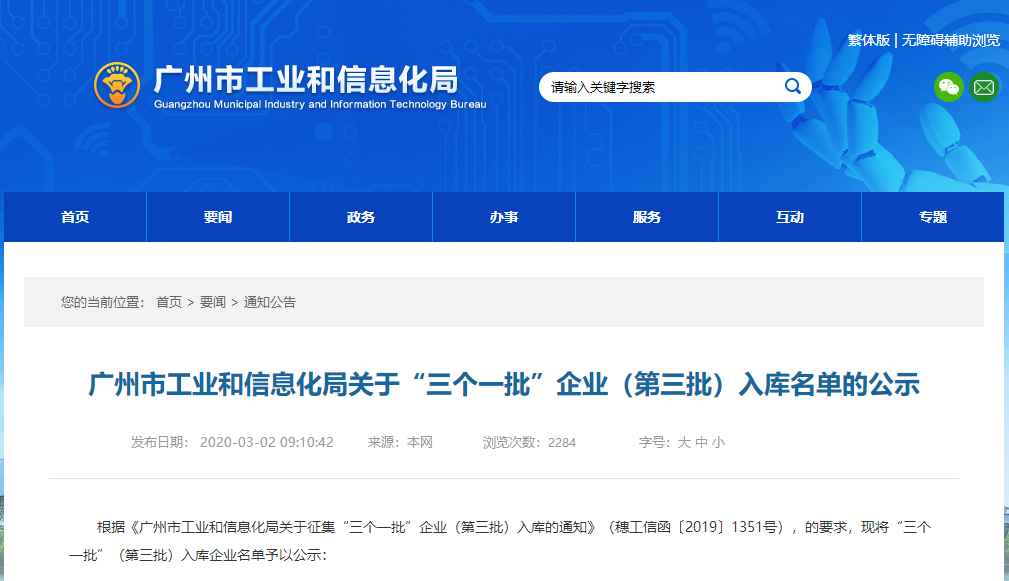Image resolution: width=1009 pixels, height=581 pixels.
Task: Open 无障碍辅助浏览 accessibility mode
Action: tap(950, 40)
